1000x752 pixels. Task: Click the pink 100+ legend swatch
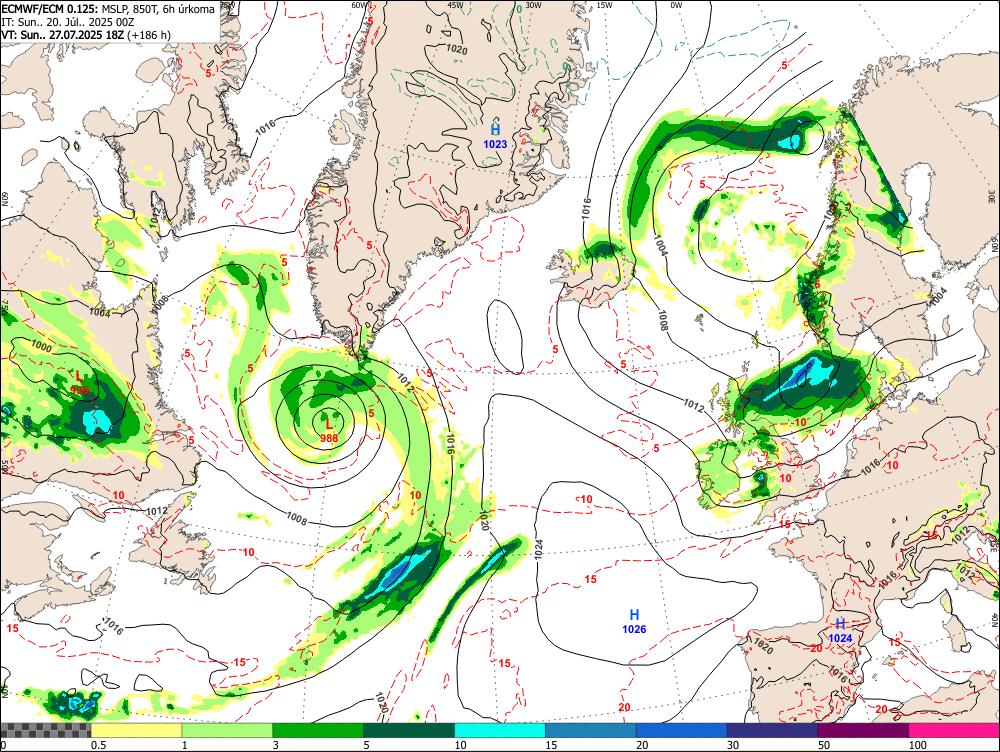[x=954, y=731]
